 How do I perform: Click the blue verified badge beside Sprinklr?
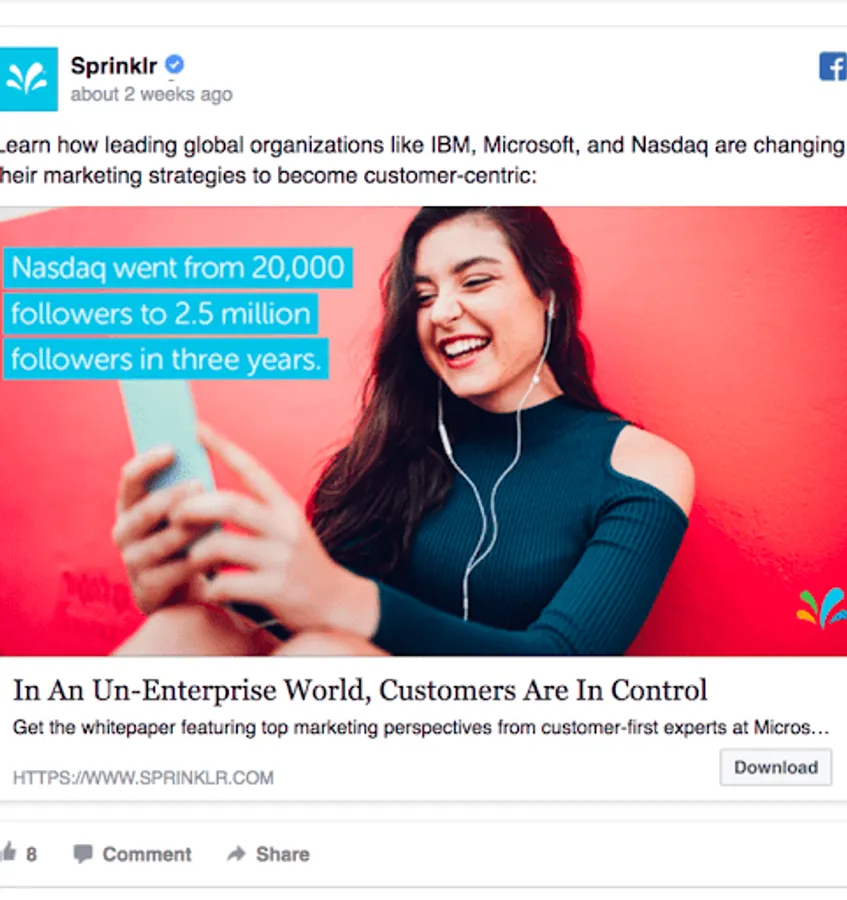point(174,64)
